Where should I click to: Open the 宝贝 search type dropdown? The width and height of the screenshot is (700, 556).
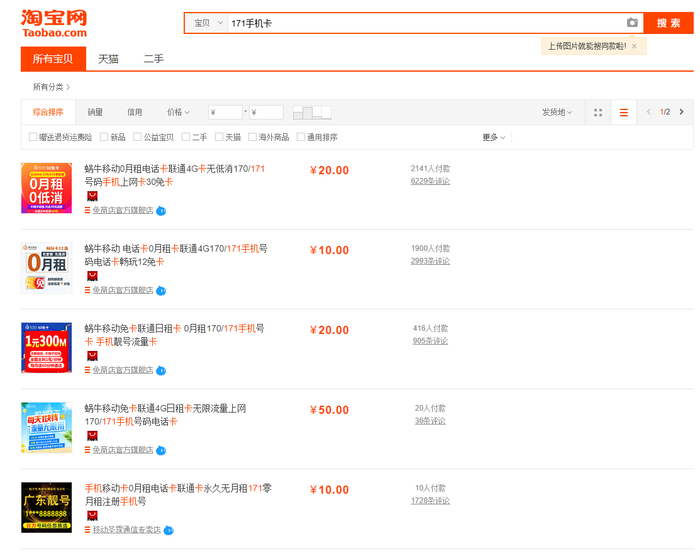tap(208, 23)
